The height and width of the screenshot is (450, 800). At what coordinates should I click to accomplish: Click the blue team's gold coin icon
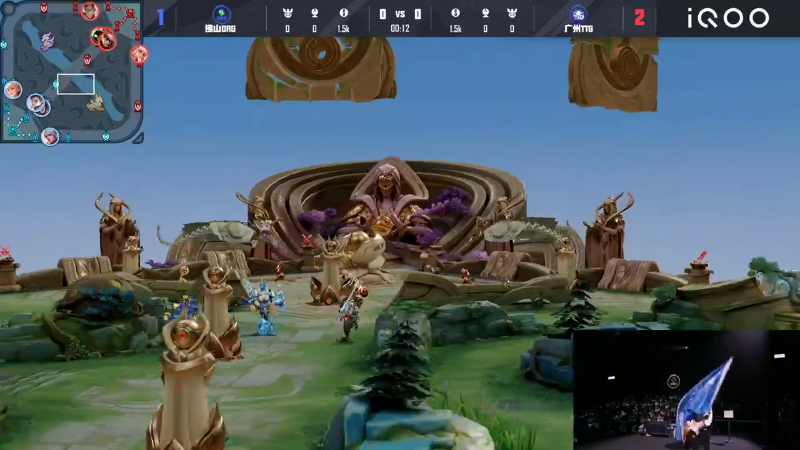click(344, 13)
